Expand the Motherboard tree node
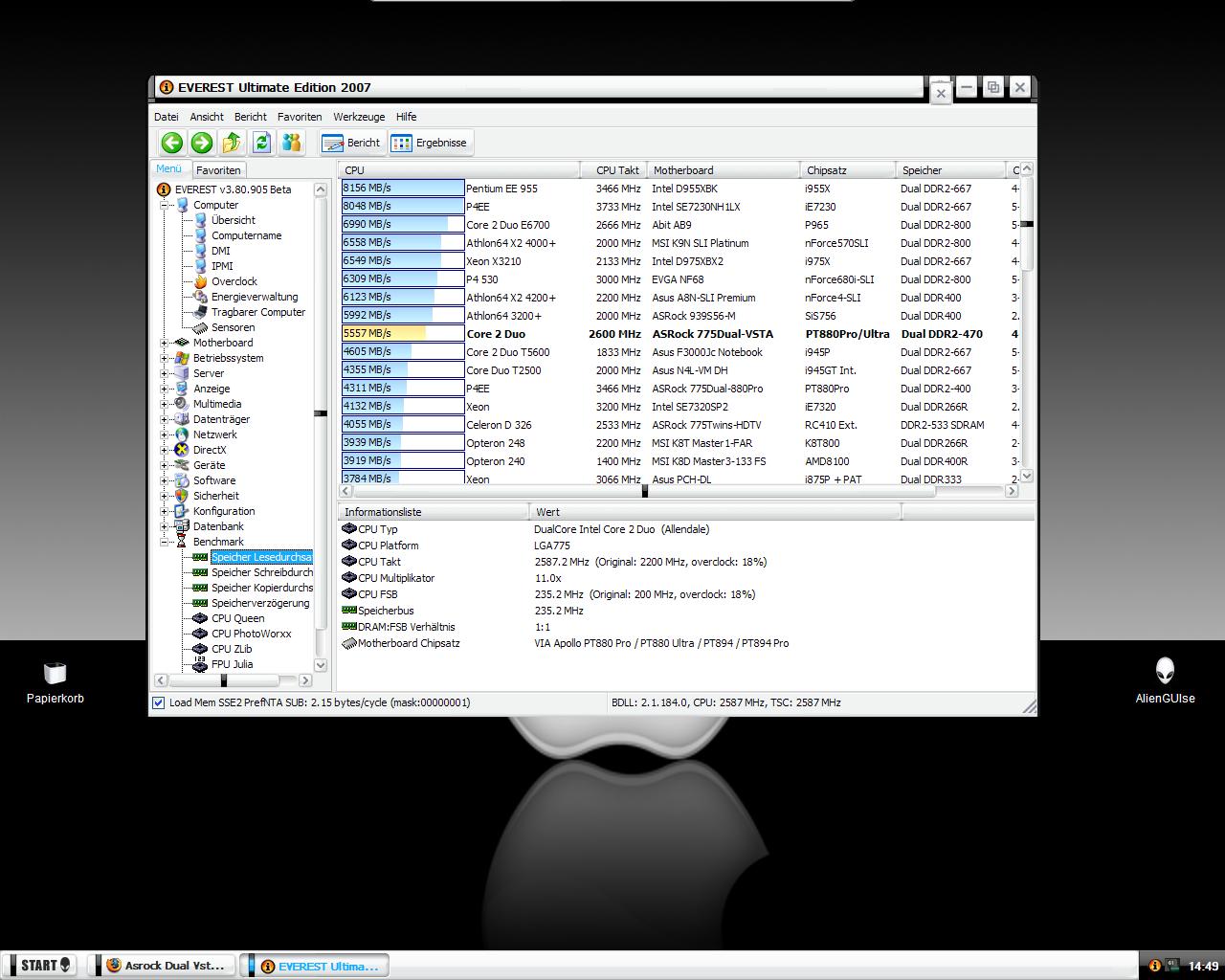 tap(165, 343)
